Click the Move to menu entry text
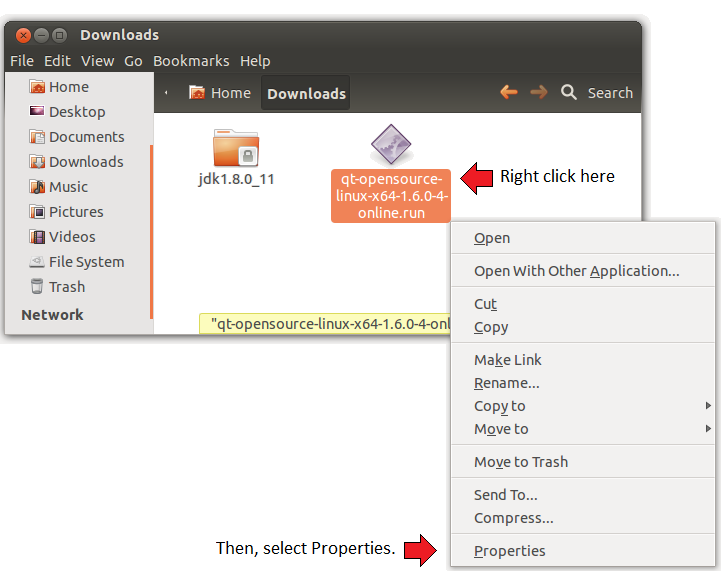Viewport: 721px width, 571px height. (x=501, y=429)
